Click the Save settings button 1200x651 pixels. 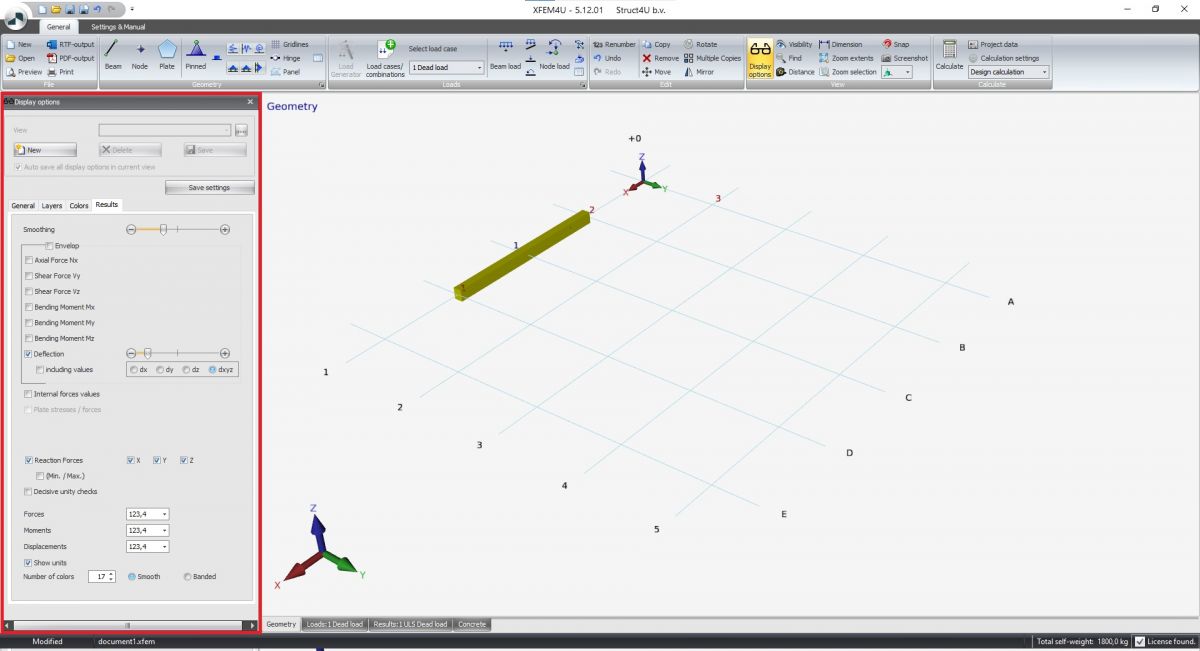tap(209, 187)
